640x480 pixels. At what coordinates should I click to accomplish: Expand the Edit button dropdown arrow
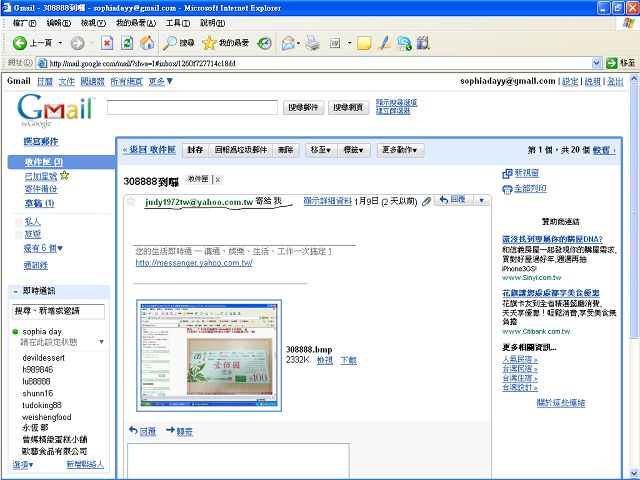pyautogui.click(x=349, y=43)
